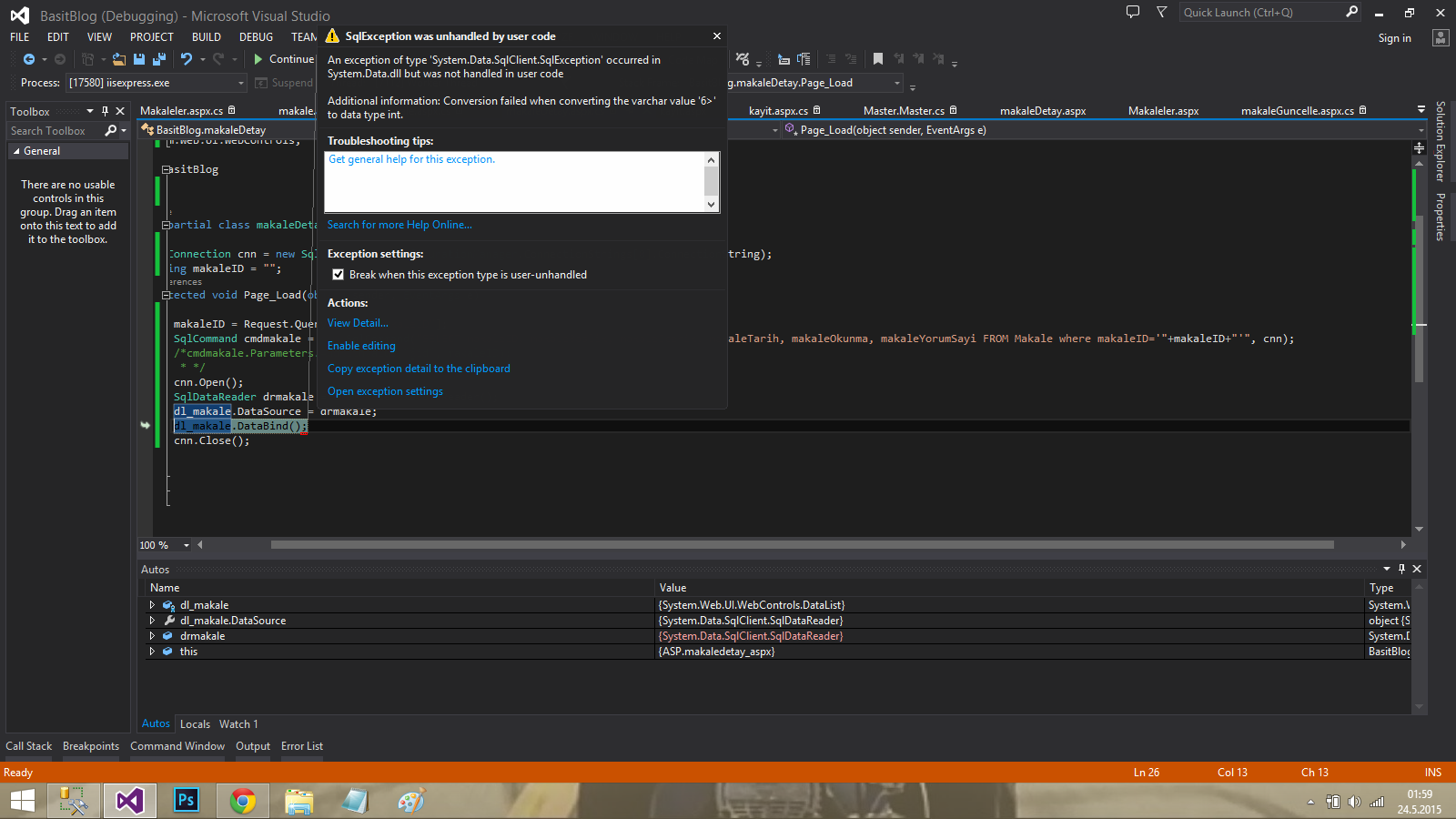
Task: Click the Navigate Forward arrow icon
Action: click(x=60, y=59)
